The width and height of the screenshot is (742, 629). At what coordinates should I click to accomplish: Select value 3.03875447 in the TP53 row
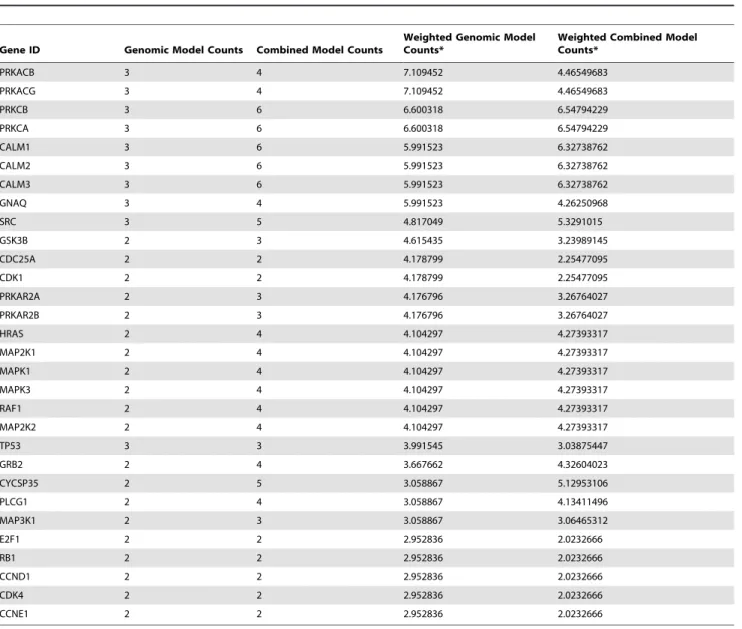coord(583,446)
